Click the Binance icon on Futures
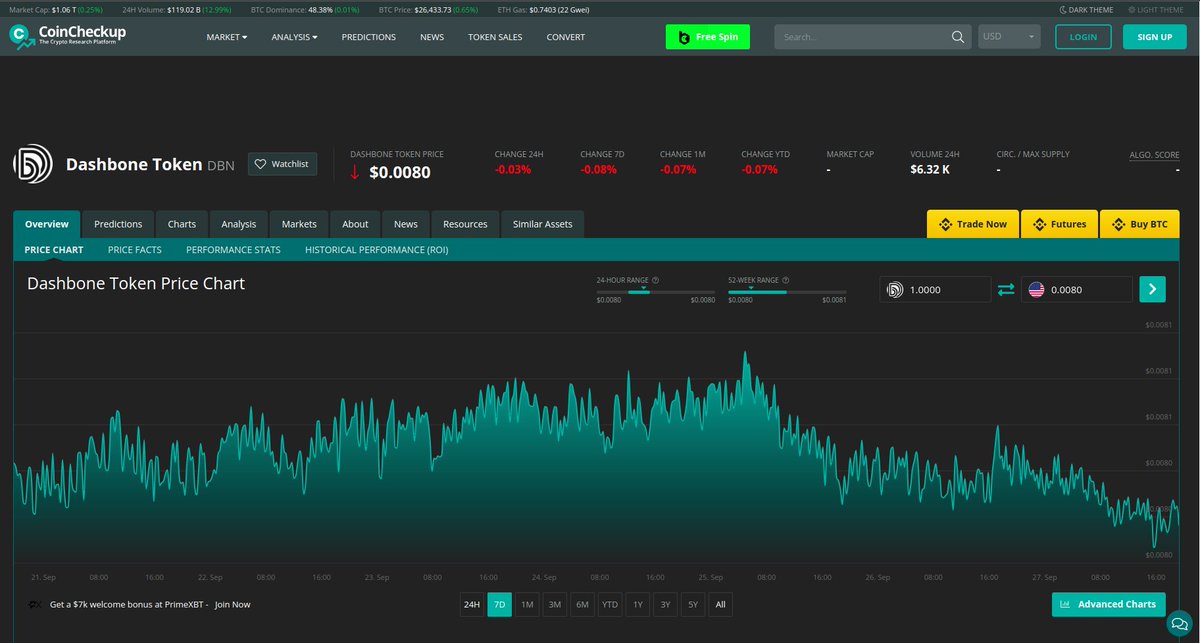 1038,224
